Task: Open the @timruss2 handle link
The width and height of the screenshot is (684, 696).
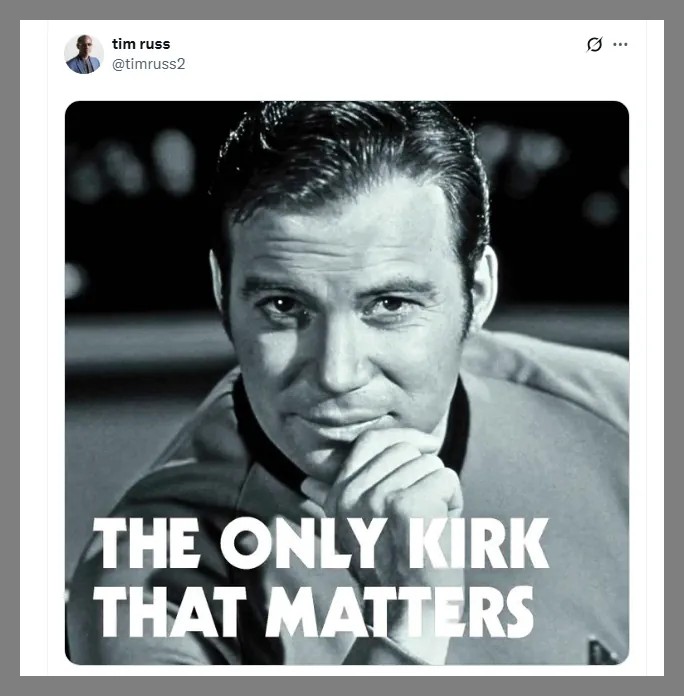Action: tap(149, 64)
